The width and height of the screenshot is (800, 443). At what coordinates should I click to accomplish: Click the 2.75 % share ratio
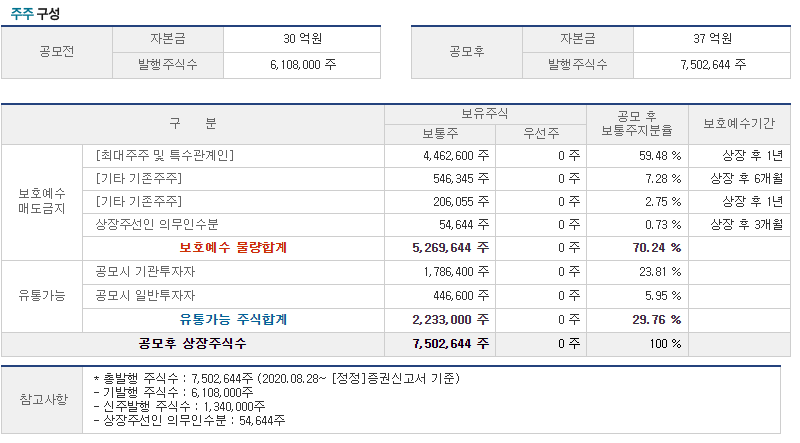click(x=663, y=202)
